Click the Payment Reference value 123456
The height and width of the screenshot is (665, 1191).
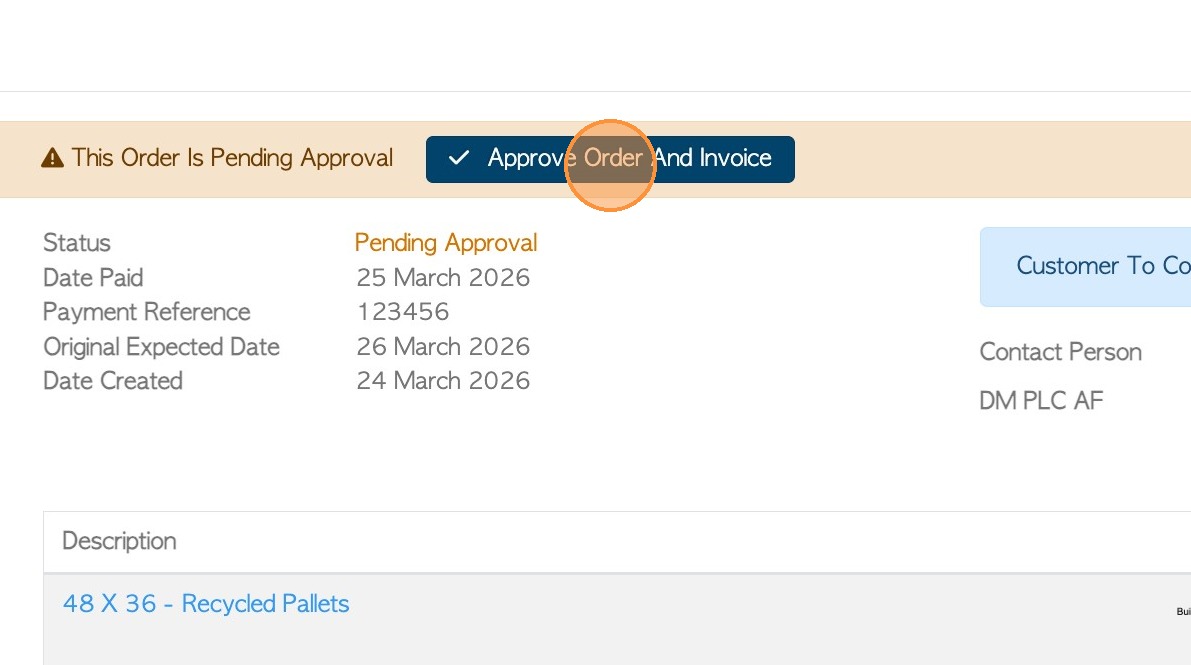(403, 312)
